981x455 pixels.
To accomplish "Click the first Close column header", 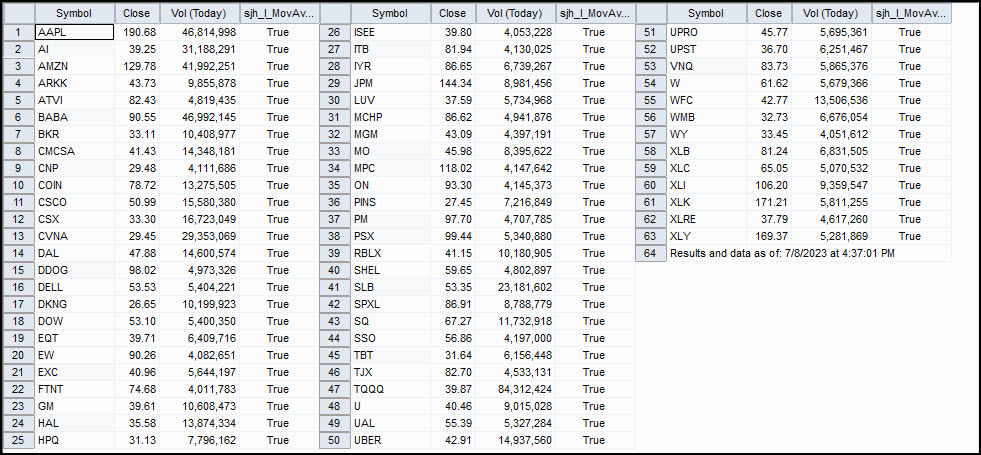I will pos(137,13).
